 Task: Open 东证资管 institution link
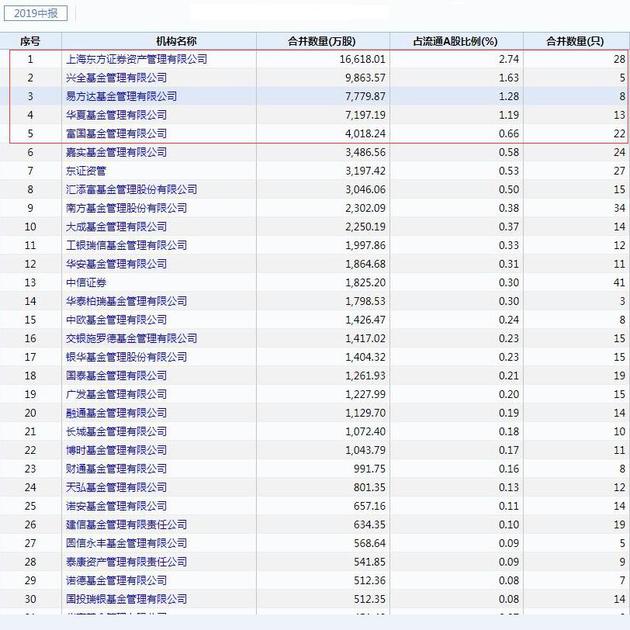coord(86,171)
